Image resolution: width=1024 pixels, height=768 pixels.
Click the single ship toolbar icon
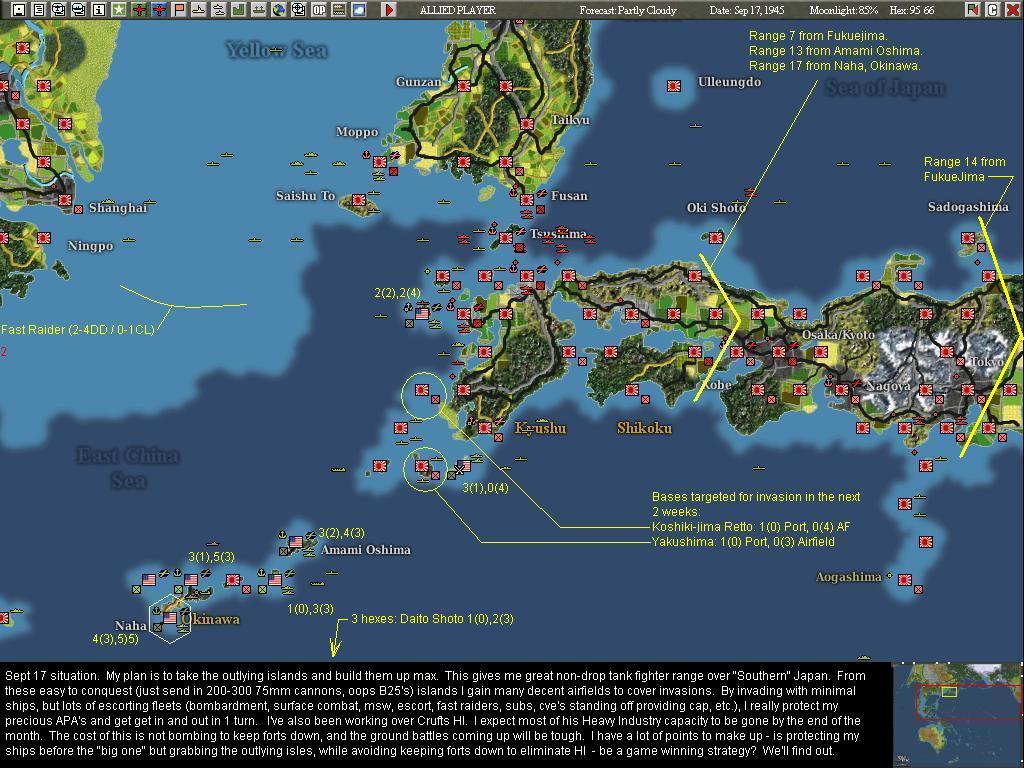(x=199, y=9)
